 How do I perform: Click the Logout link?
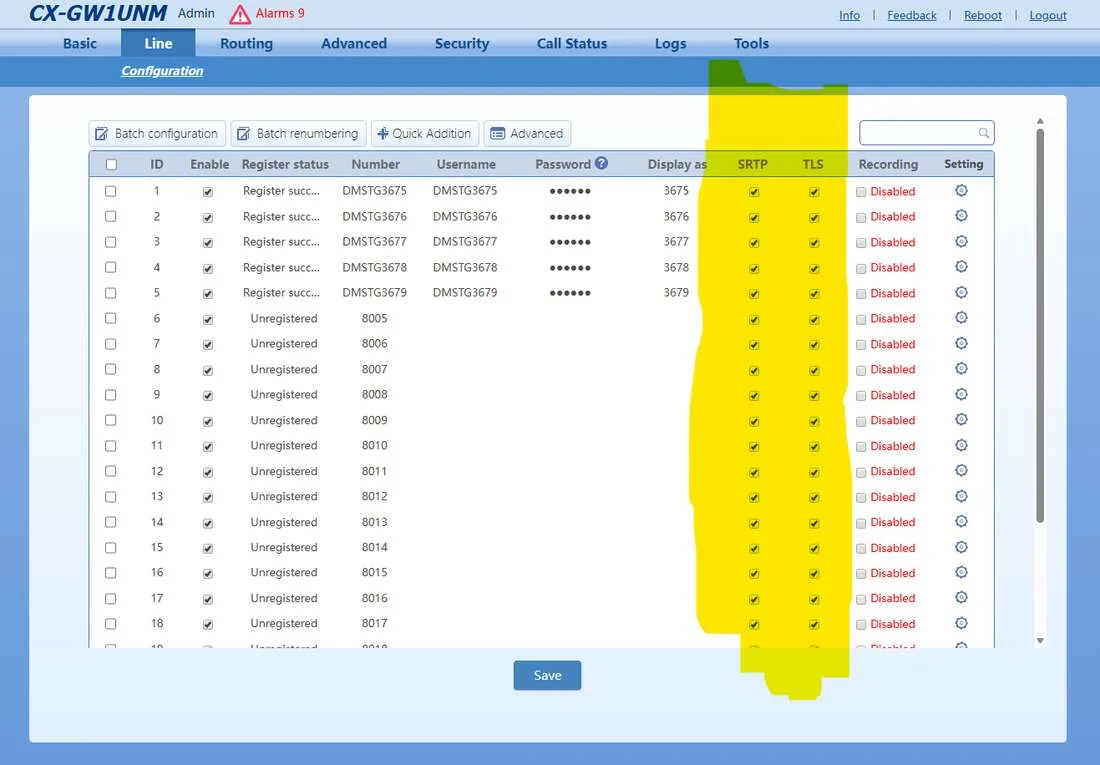pos(1047,15)
